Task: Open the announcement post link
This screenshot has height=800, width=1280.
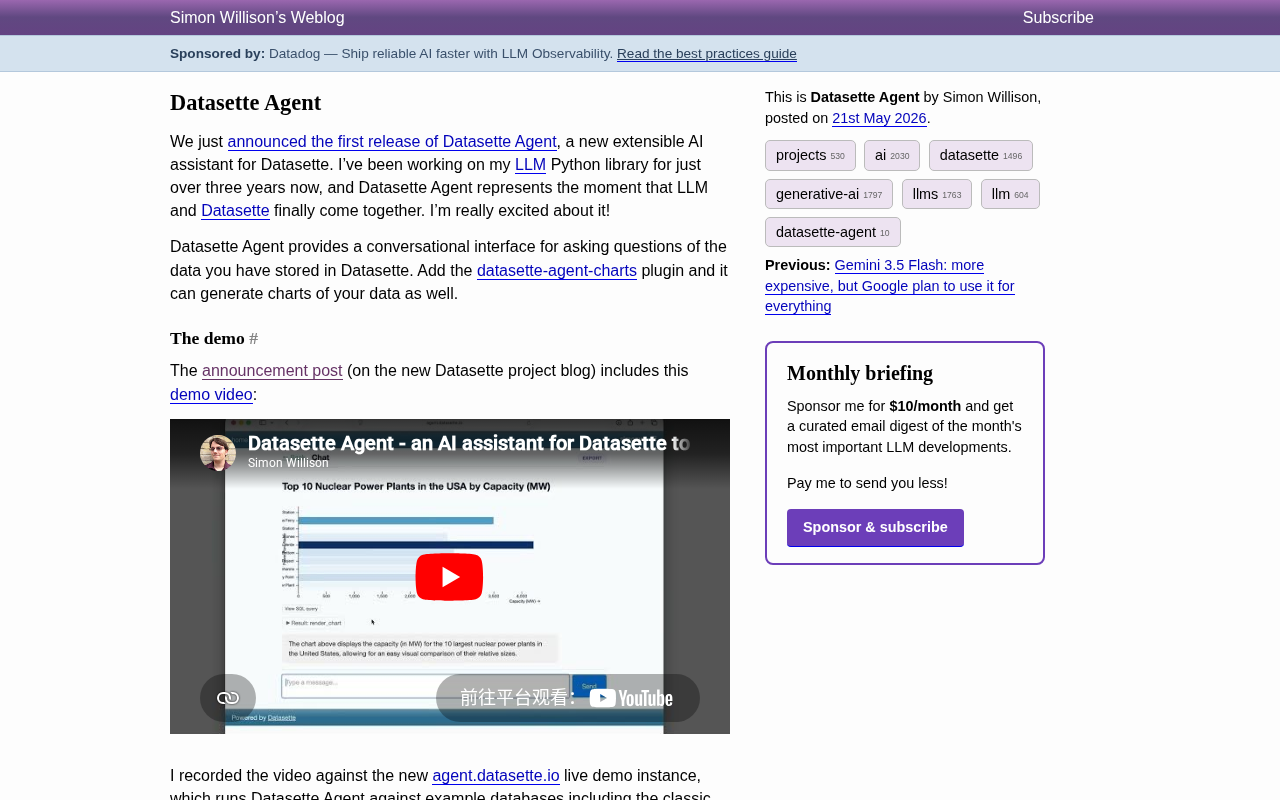Action: 272,371
